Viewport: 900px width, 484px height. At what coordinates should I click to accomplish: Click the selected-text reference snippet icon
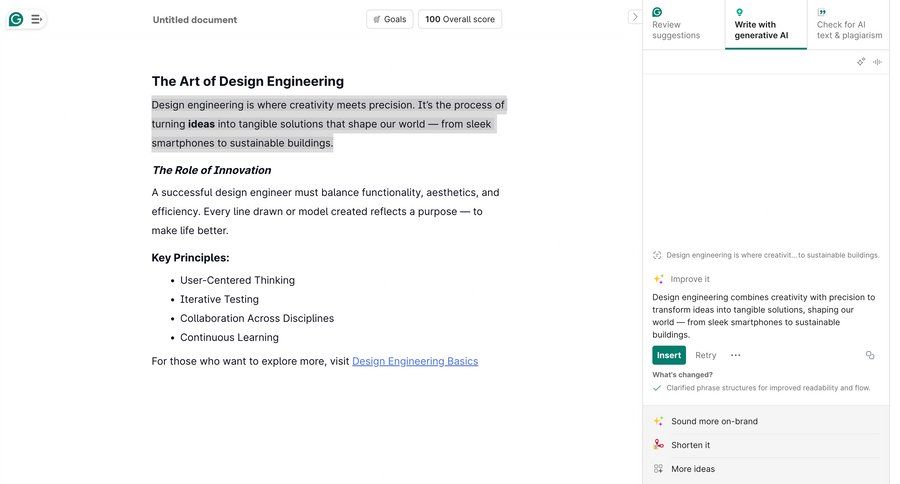click(x=657, y=255)
